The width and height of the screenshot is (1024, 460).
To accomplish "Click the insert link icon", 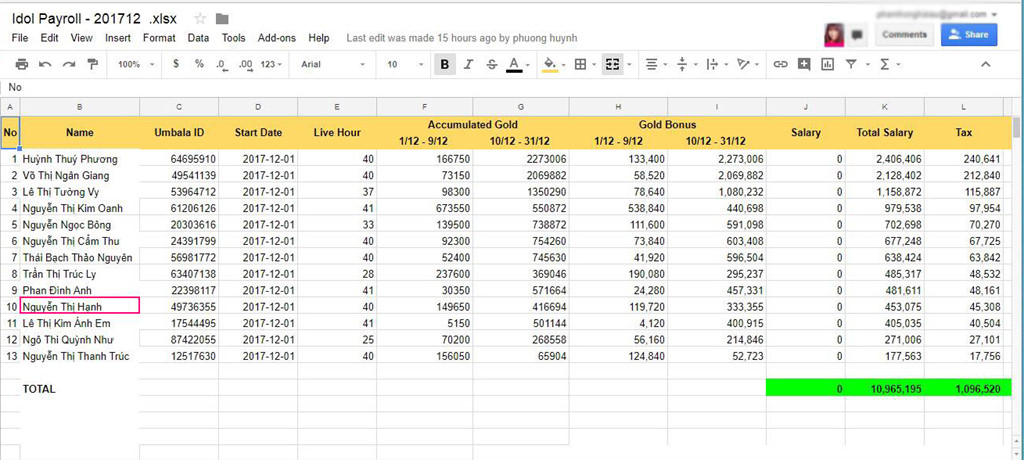I will (x=781, y=64).
